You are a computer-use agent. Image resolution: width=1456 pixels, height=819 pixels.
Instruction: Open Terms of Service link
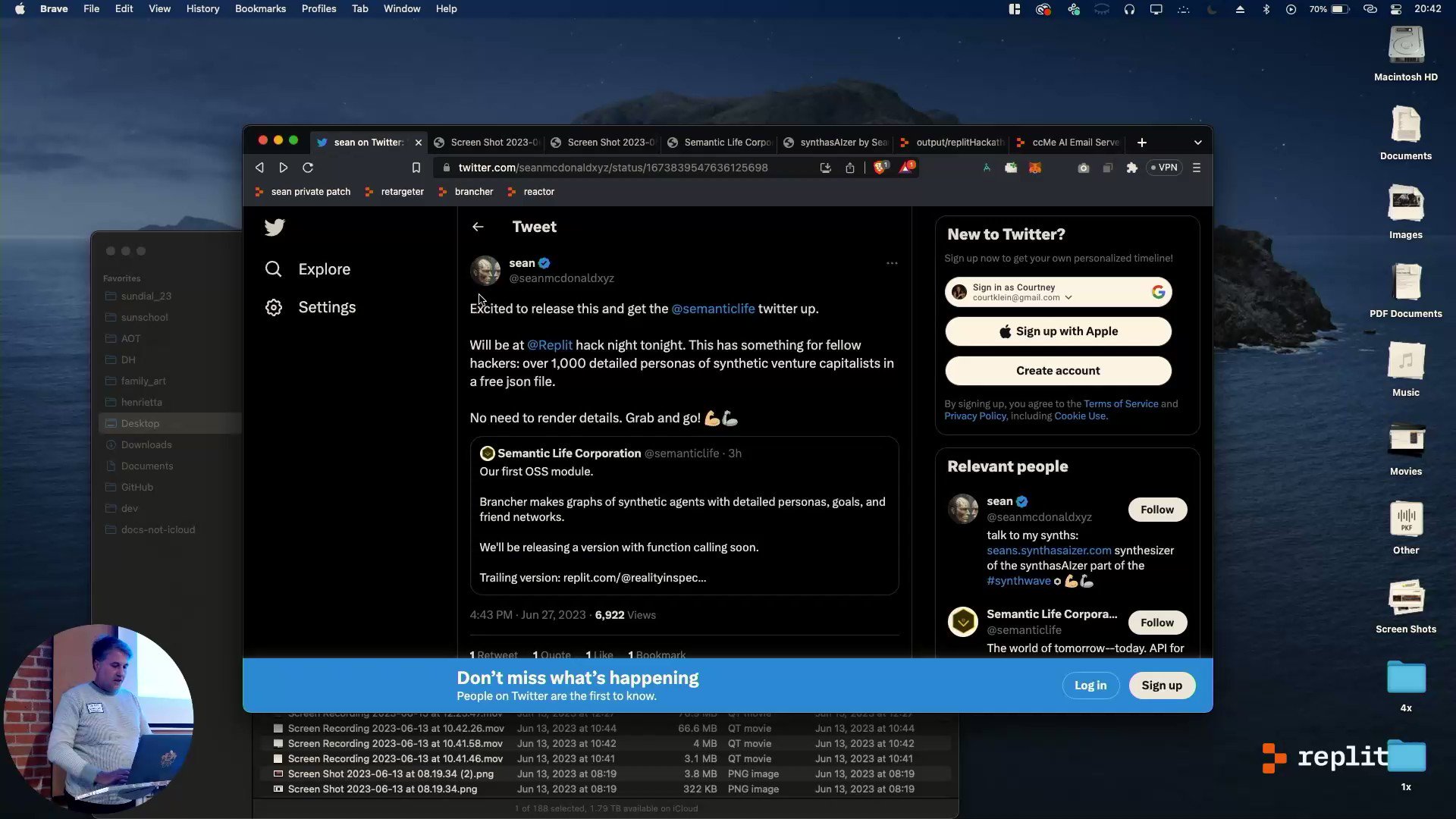[x=1121, y=404]
